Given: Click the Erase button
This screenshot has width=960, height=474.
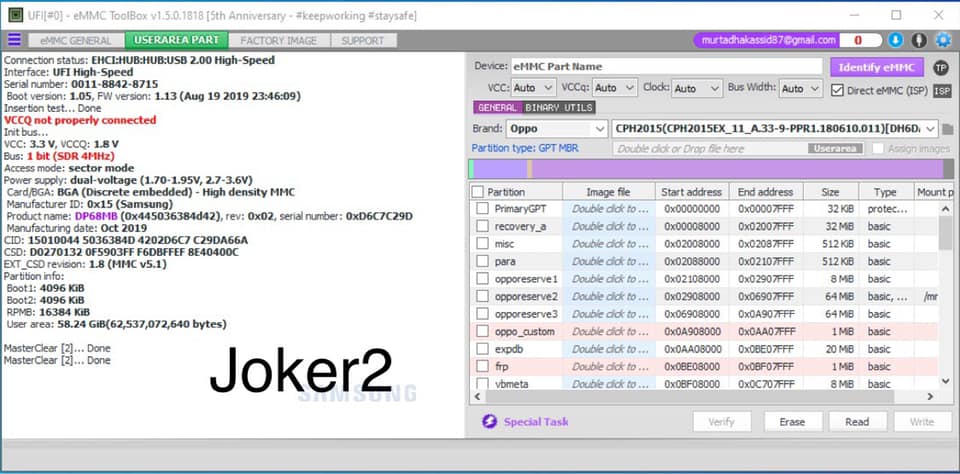Looking at the screenshot, I should (792, 422).
